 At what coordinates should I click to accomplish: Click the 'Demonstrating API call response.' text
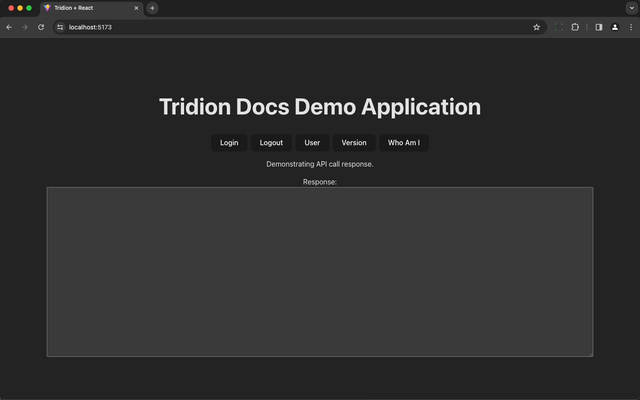pyautogui.click(x=320, y=164)
